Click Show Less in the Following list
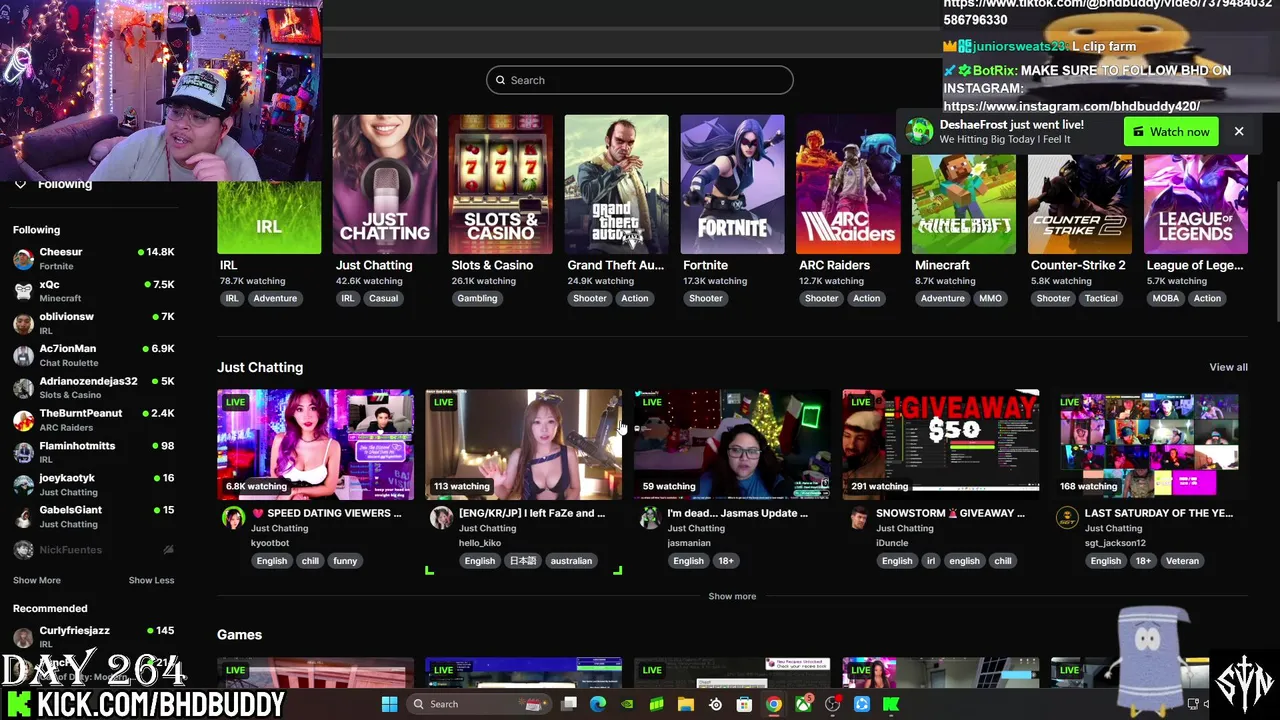This screenshot has width=1280, height=720. 151,580
